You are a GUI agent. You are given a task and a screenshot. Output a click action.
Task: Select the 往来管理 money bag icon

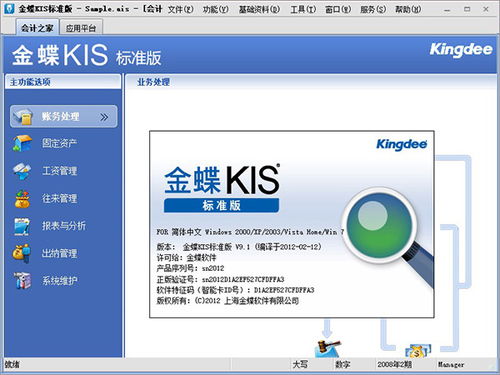22,199
